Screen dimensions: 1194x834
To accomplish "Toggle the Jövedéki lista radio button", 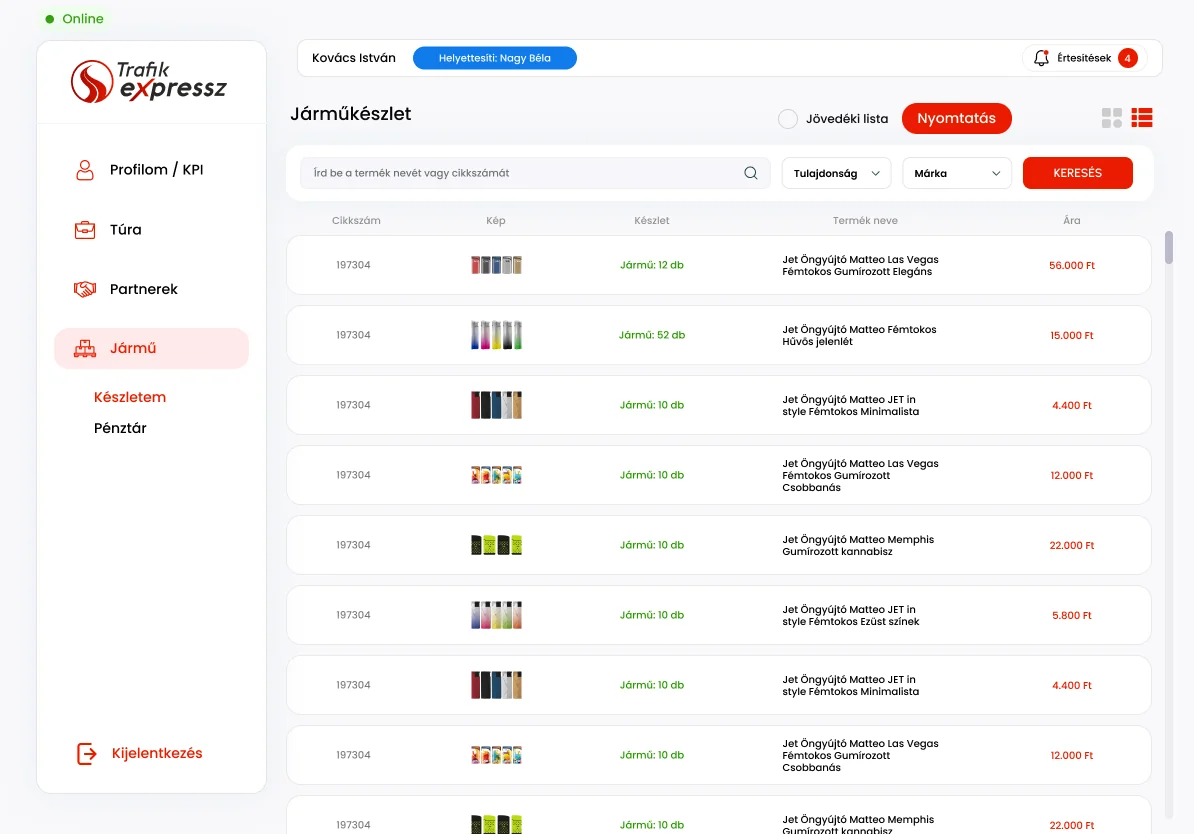I will tap(788, 119).
